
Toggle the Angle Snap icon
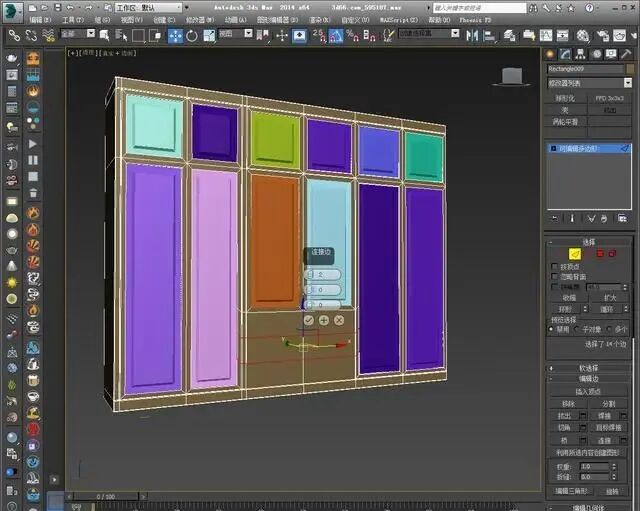tap(336, 36)
